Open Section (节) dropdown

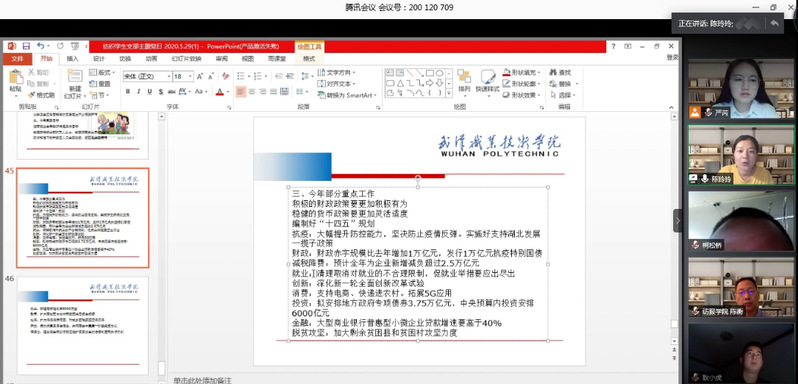pos(100,95)
